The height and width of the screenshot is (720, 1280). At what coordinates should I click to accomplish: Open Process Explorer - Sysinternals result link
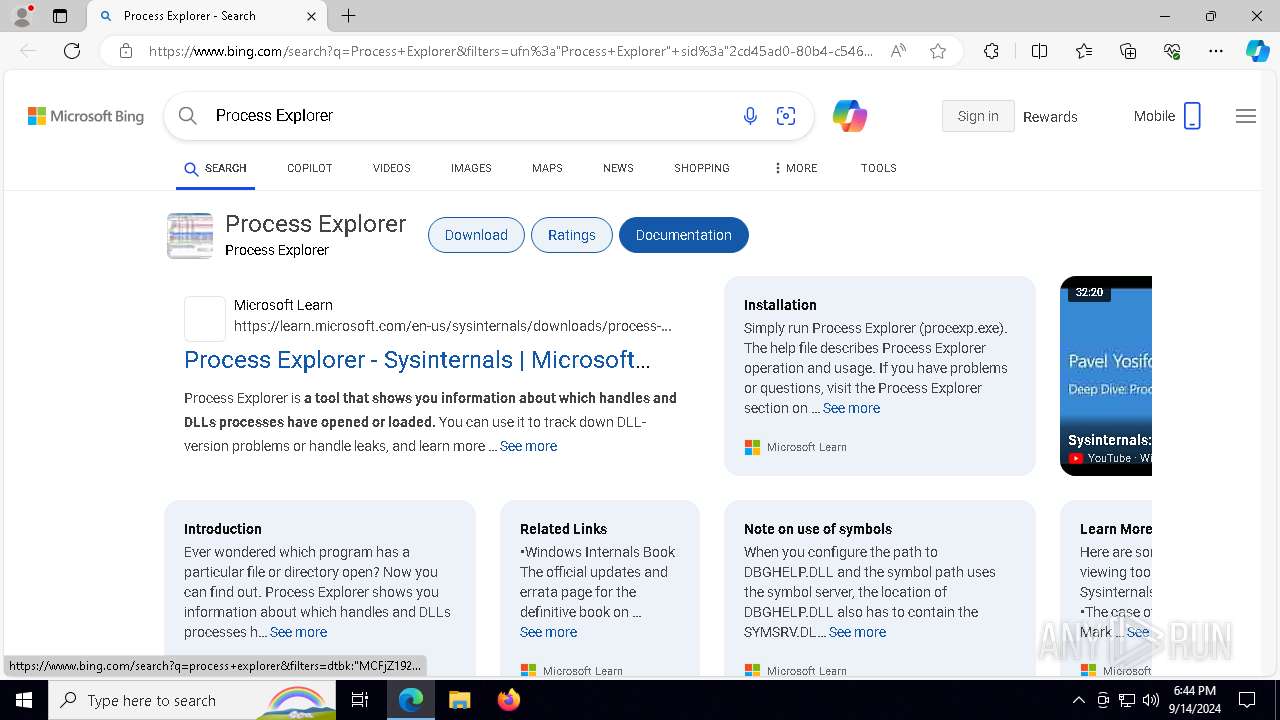[x=417, y=359]
